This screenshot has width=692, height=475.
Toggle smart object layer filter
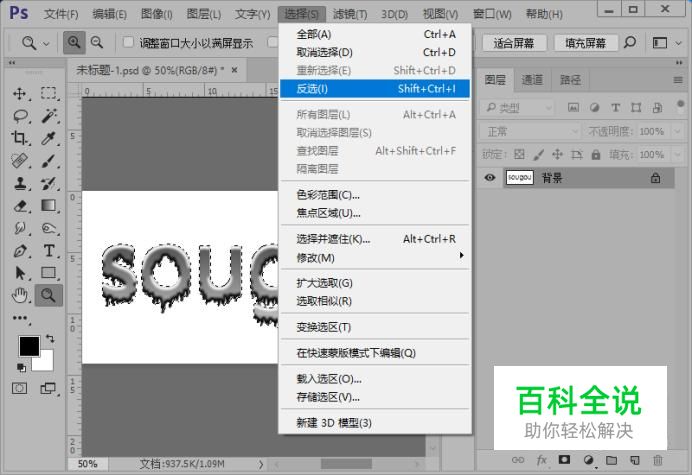(657, 108)
